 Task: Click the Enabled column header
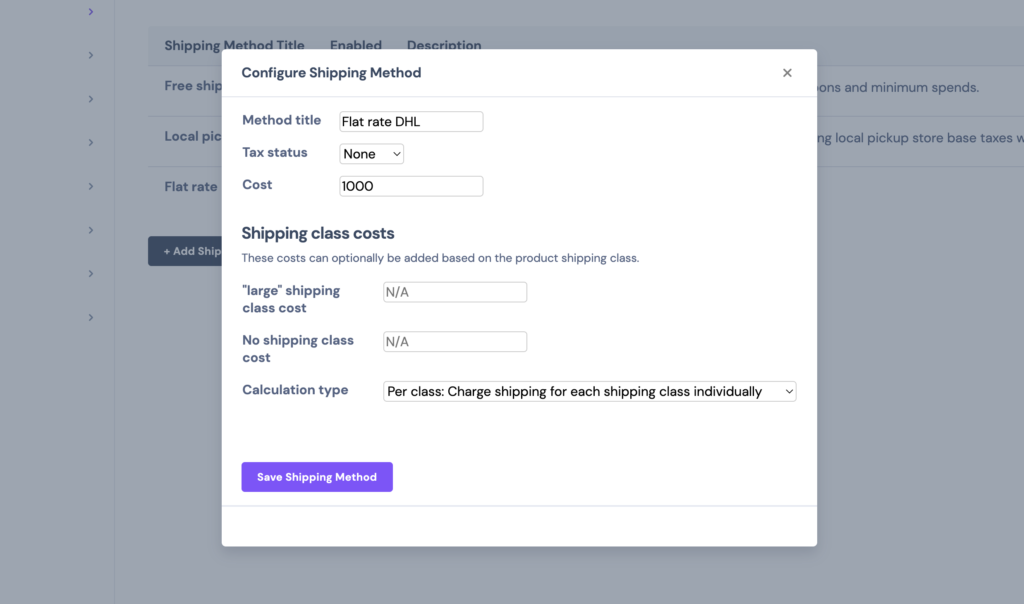pos(356,46)
